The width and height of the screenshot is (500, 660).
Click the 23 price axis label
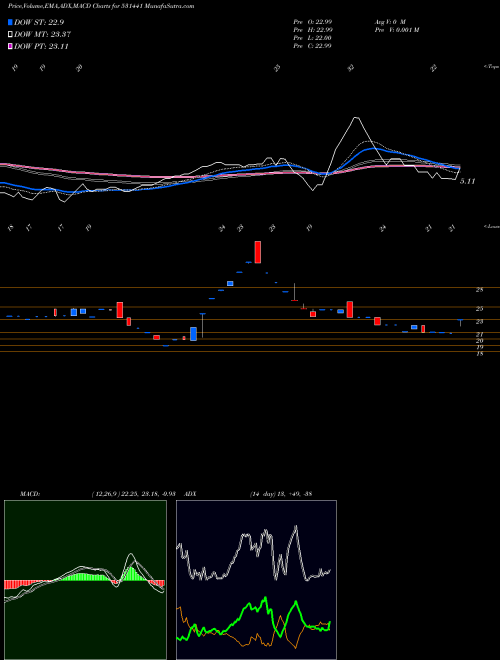click(x=479, y=322)
